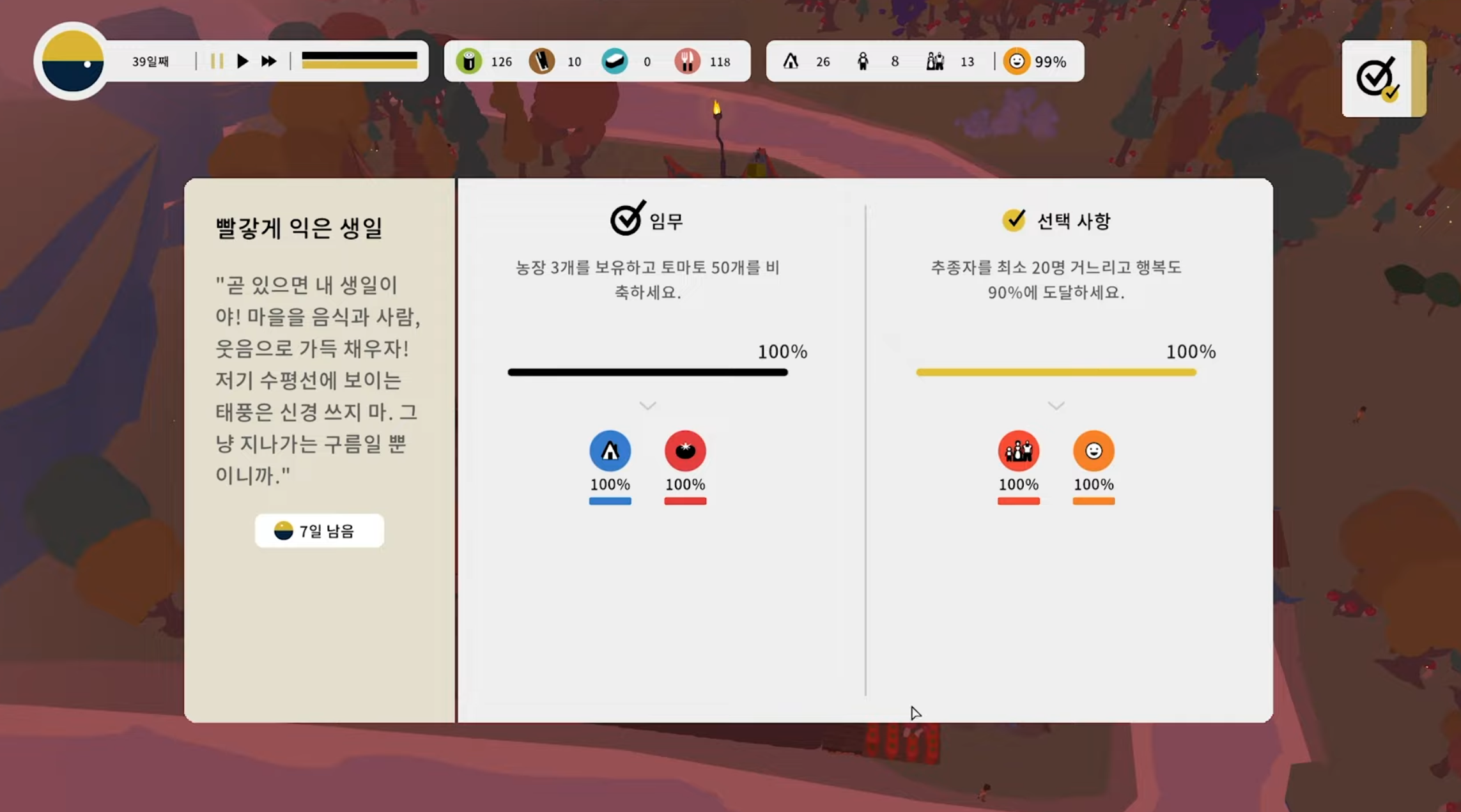Pause the game with the pause button
This screenshot has height=812, width=1461.
click(217, 61)
